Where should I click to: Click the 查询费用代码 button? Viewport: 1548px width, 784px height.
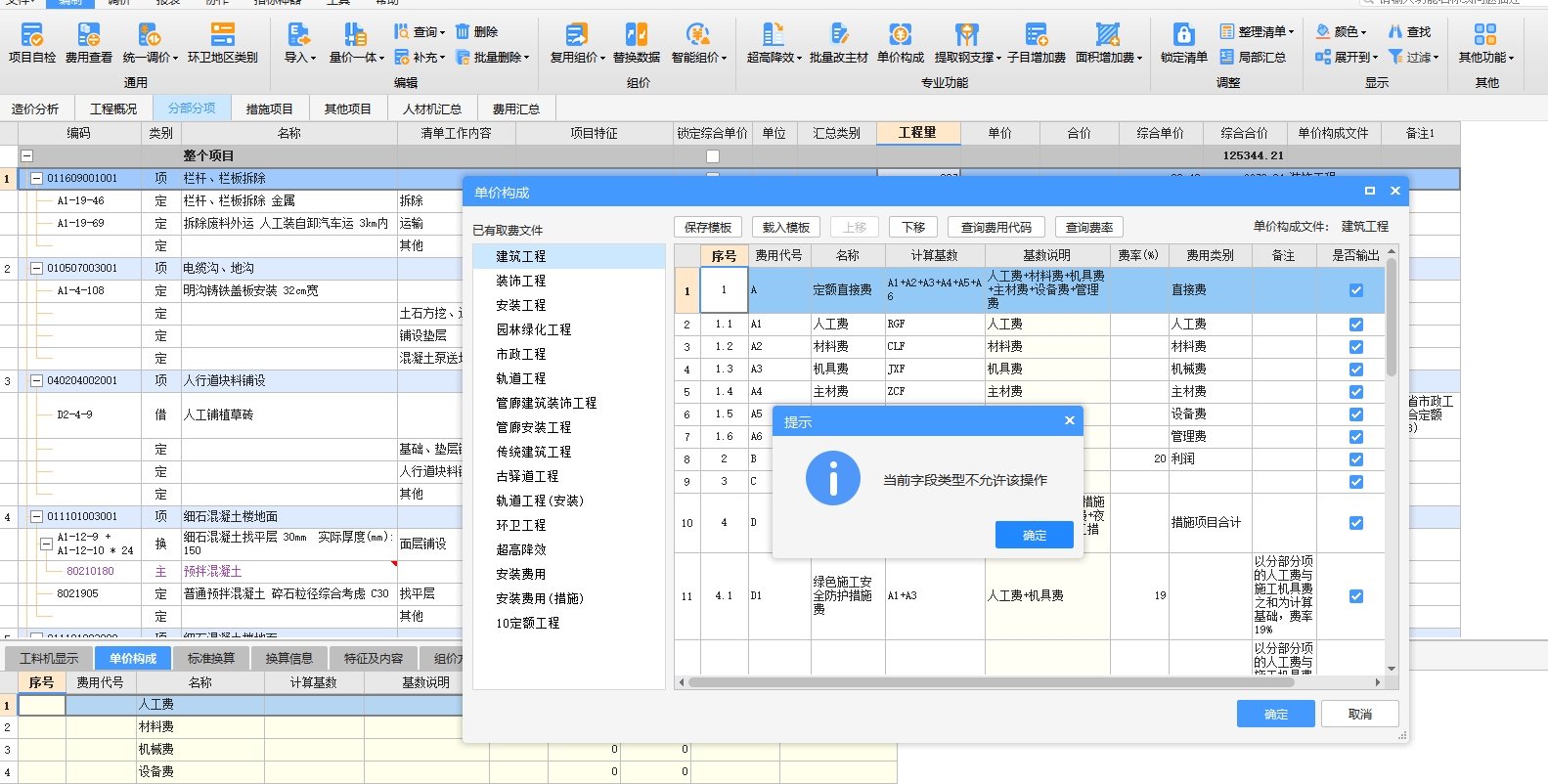[996, 227]
